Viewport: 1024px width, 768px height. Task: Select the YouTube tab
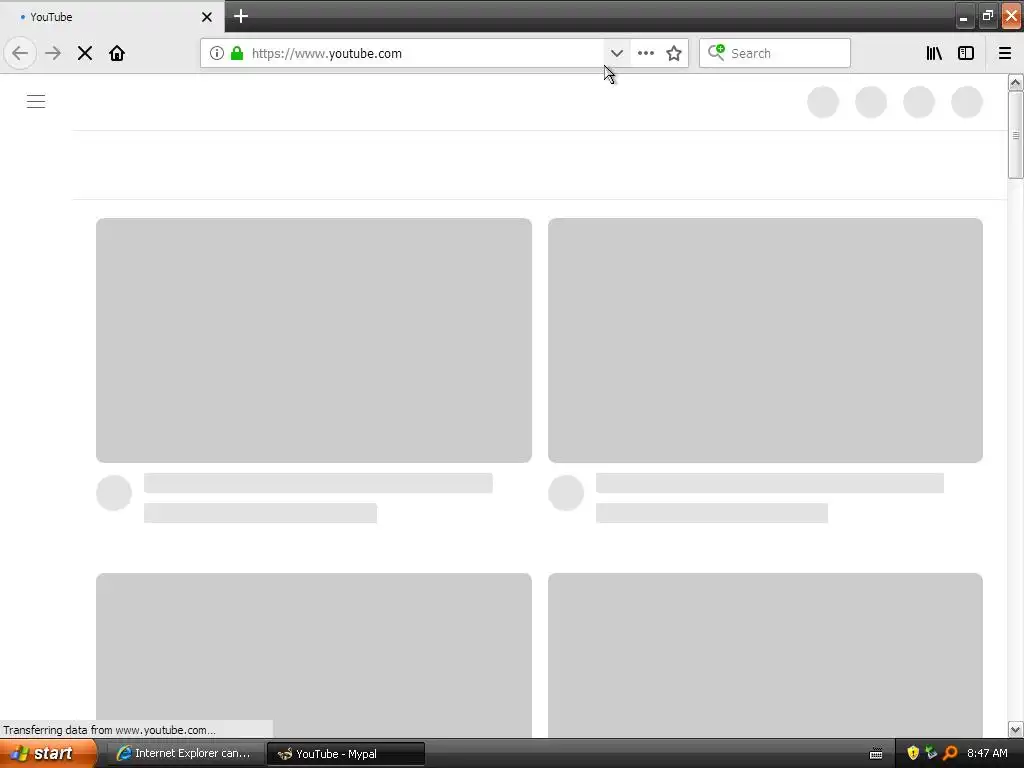112,17
